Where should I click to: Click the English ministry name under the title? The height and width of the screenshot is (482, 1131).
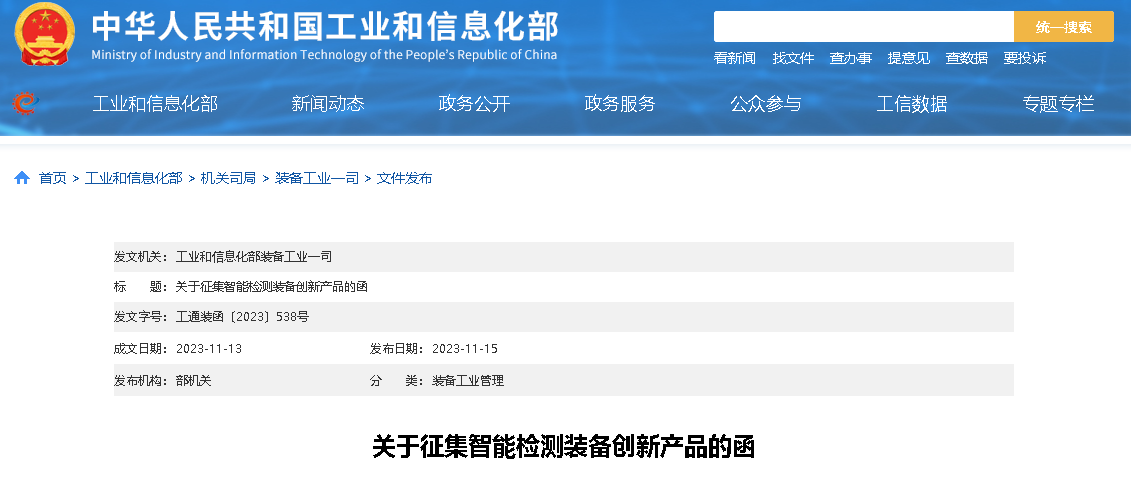pos(325,56)
